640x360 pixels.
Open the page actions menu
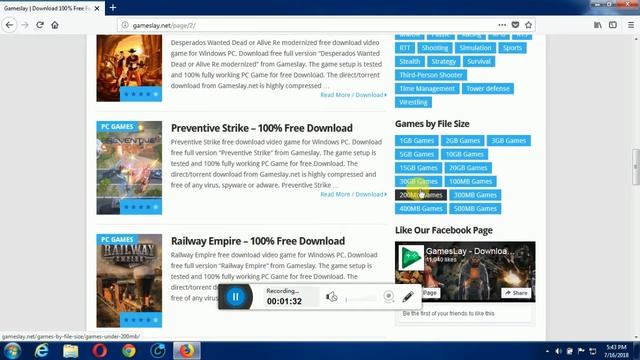point(502,25)
